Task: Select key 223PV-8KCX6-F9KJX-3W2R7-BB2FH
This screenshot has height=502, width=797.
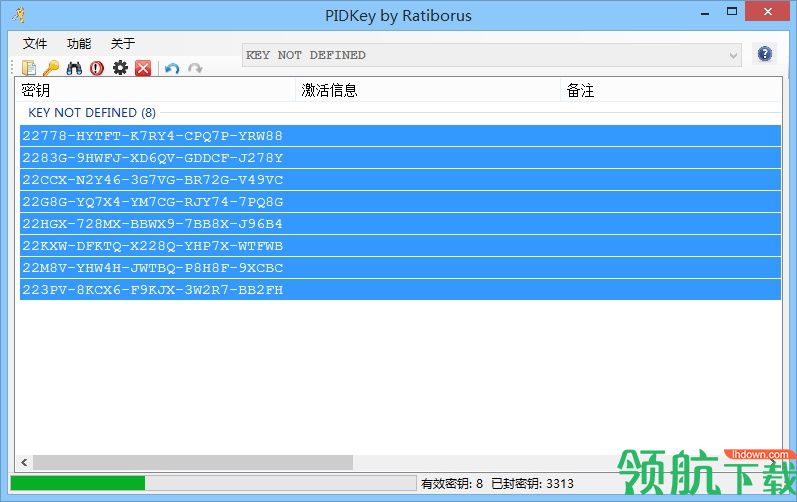Action: tap(401, 290)
